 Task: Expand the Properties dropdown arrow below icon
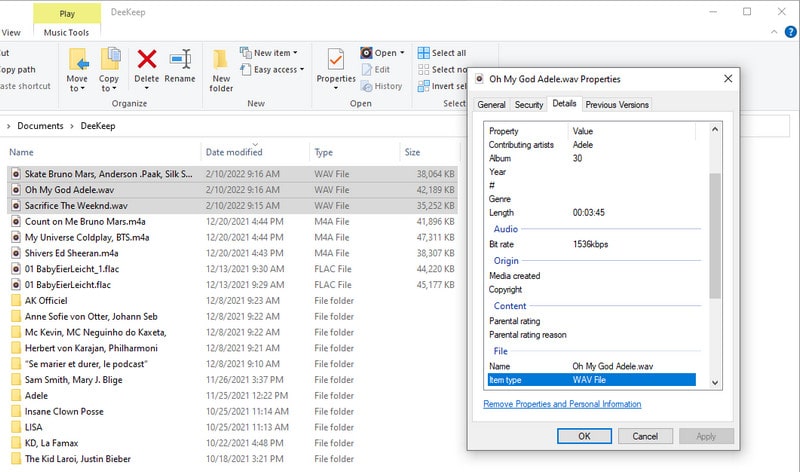tap(336, 88)
